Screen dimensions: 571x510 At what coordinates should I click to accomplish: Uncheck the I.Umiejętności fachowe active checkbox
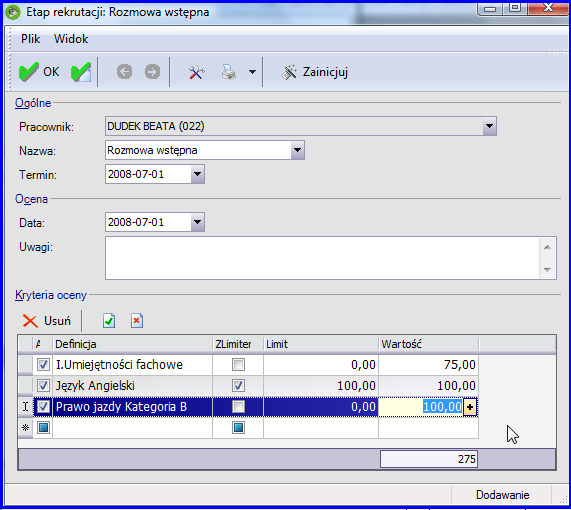(43, 365)
